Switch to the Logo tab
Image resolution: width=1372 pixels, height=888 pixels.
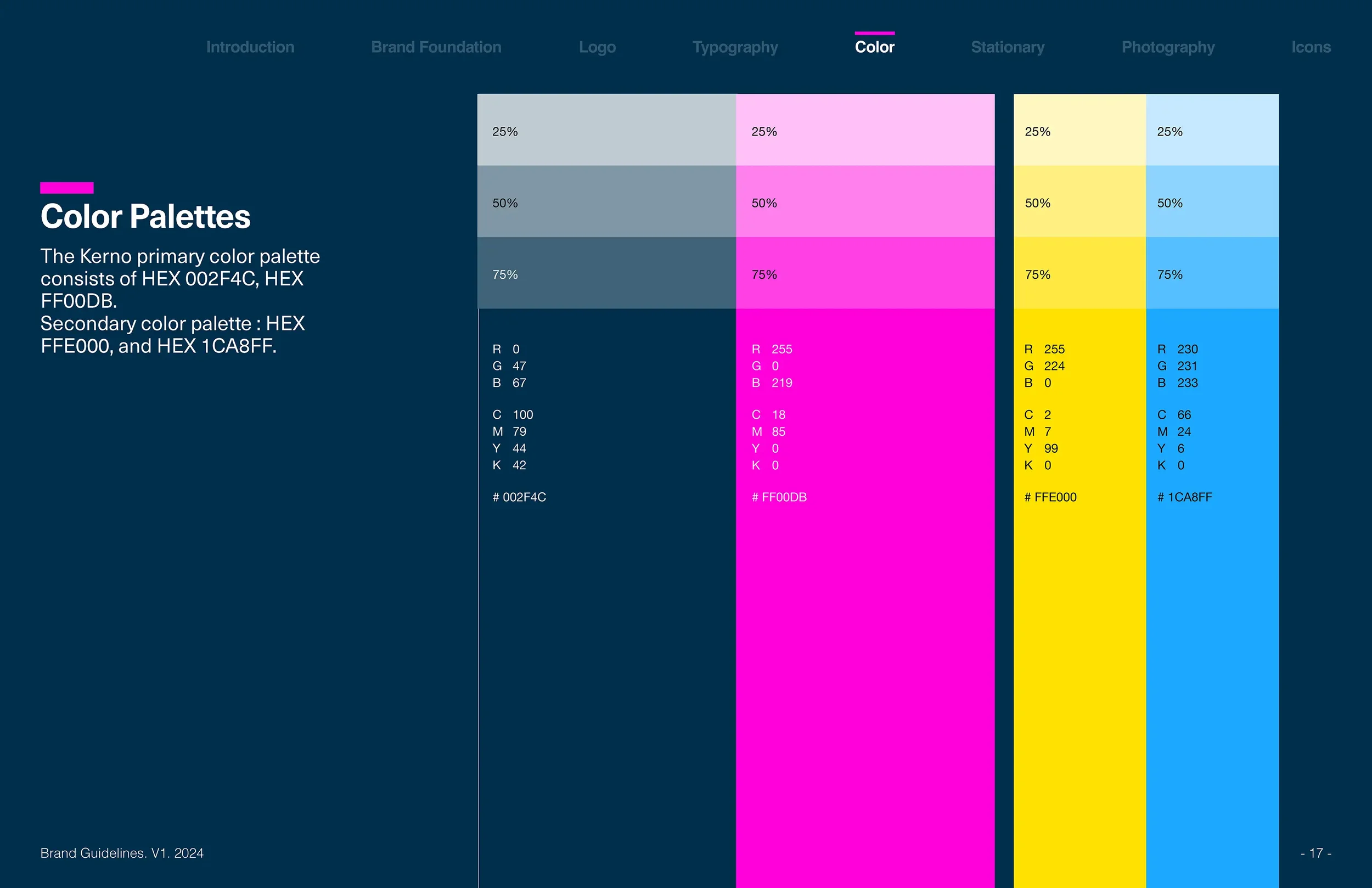(x=597, y=47)
